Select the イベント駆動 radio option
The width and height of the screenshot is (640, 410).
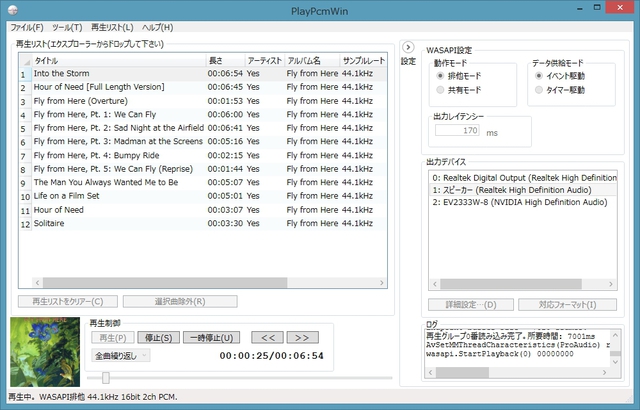540,75
